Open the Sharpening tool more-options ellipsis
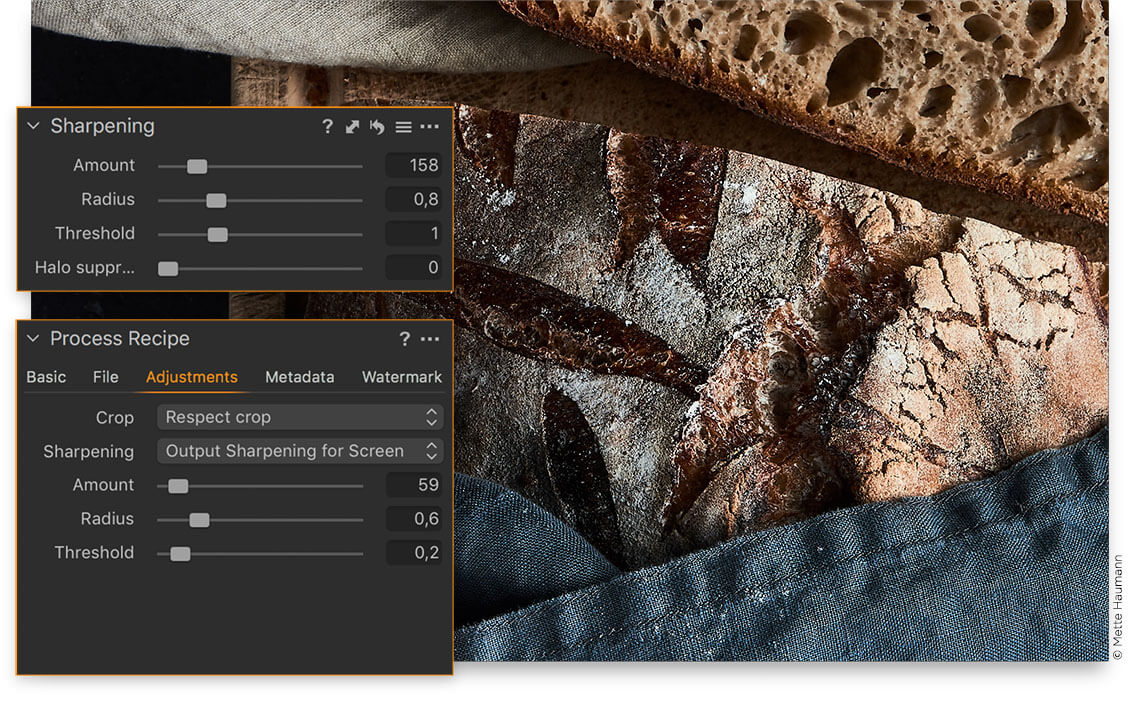The width and height of the screenshot is (1140, 706). click(430, 127)
